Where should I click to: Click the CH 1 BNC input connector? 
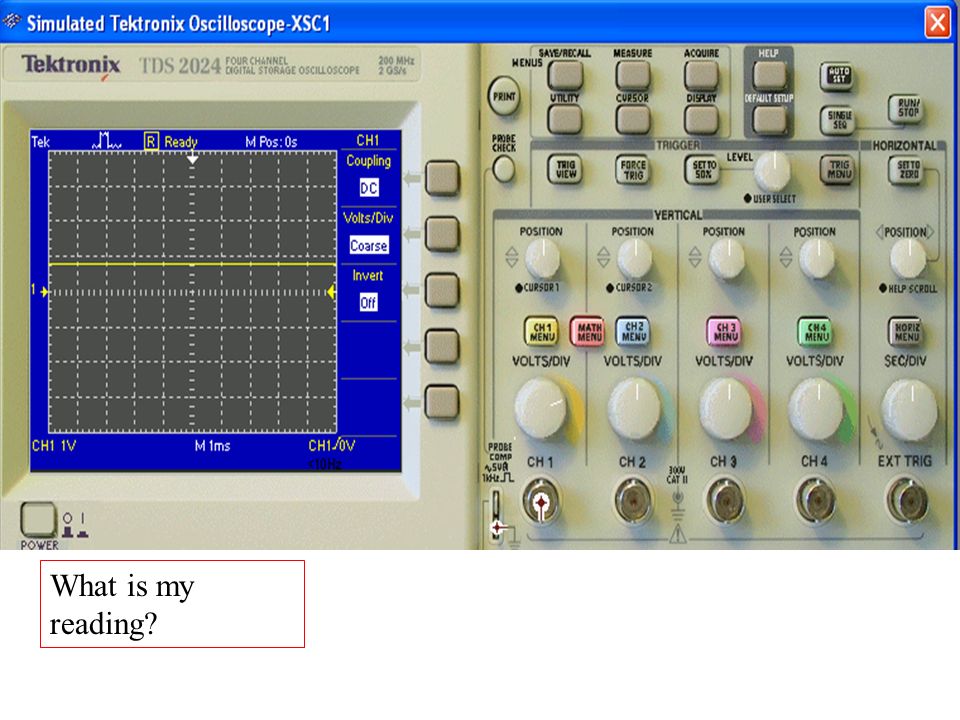point(541,501)
